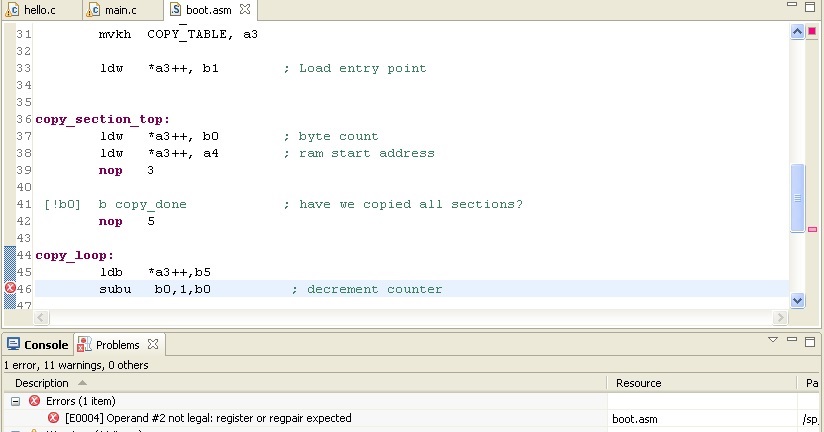Minimize the Problems panel
The width and height of the screenshot is (824, 432).
click(792, 340)
